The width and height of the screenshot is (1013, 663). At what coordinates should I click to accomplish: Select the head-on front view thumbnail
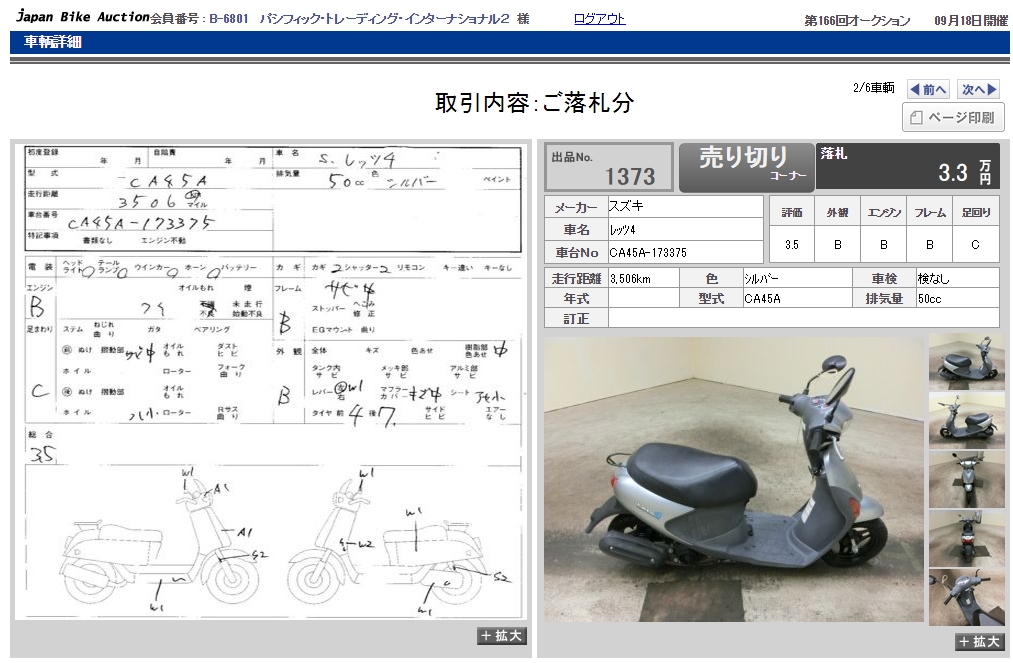966,479
